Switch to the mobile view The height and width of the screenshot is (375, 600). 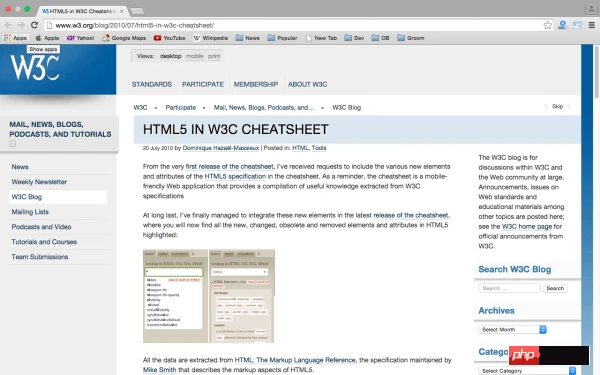(x=195, y=56)
